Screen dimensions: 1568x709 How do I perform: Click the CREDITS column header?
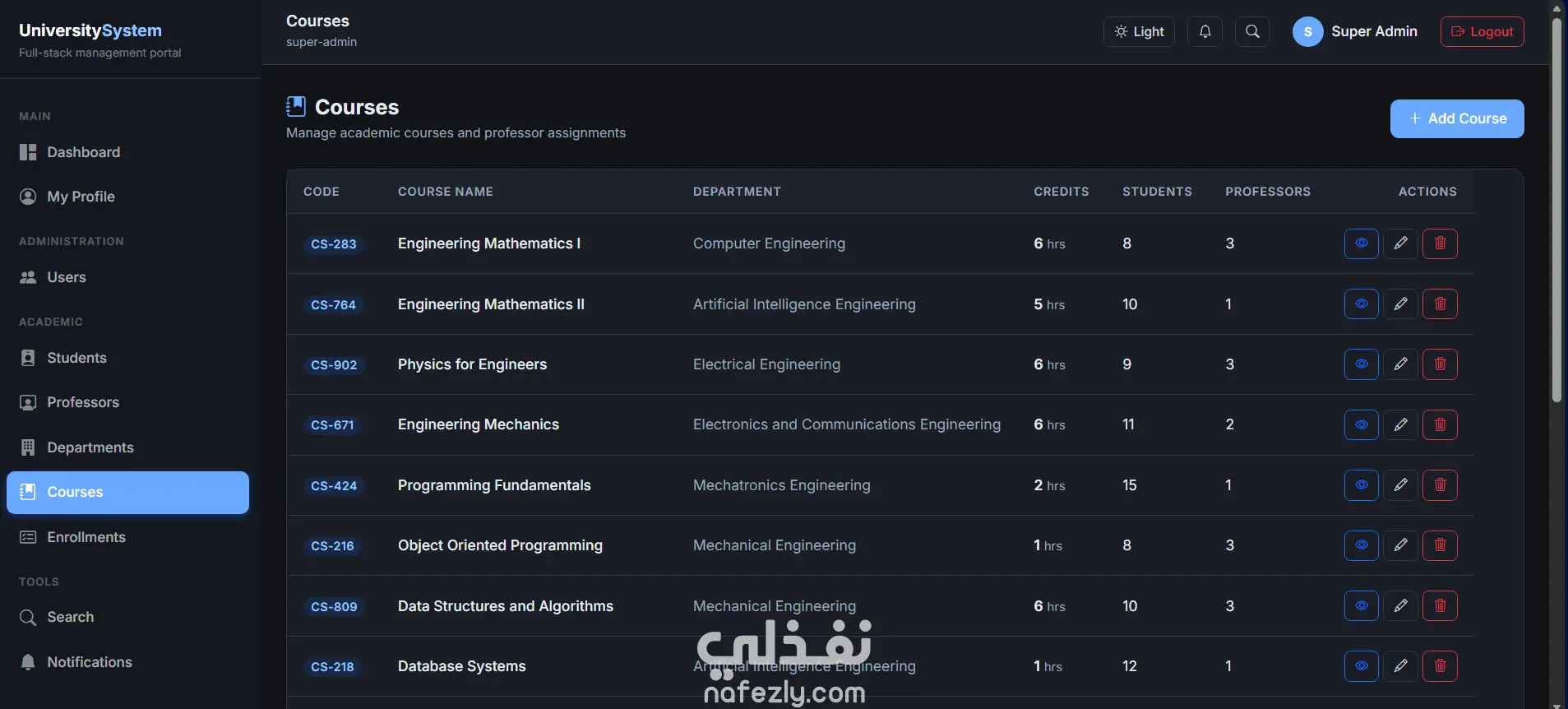pyautogui.click(x=1062, y=192)
